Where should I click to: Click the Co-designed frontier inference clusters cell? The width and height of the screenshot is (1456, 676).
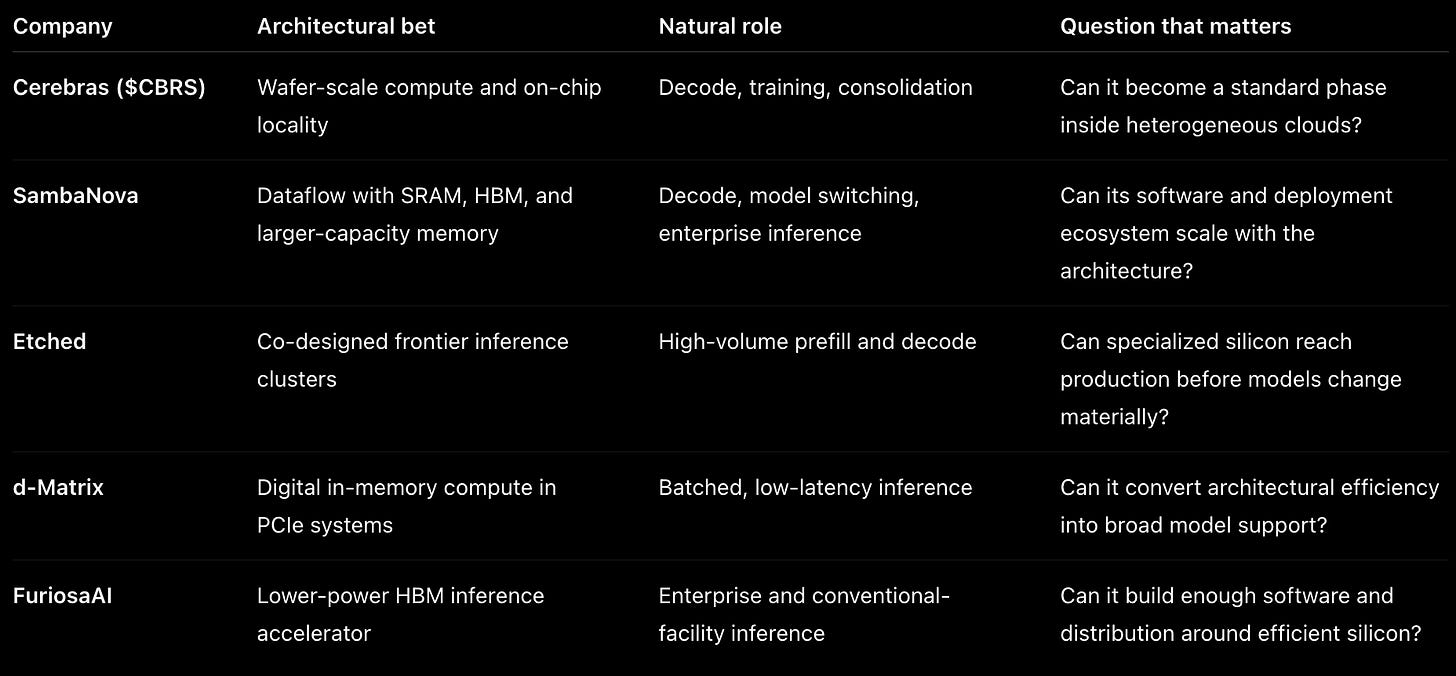point(413,360)
